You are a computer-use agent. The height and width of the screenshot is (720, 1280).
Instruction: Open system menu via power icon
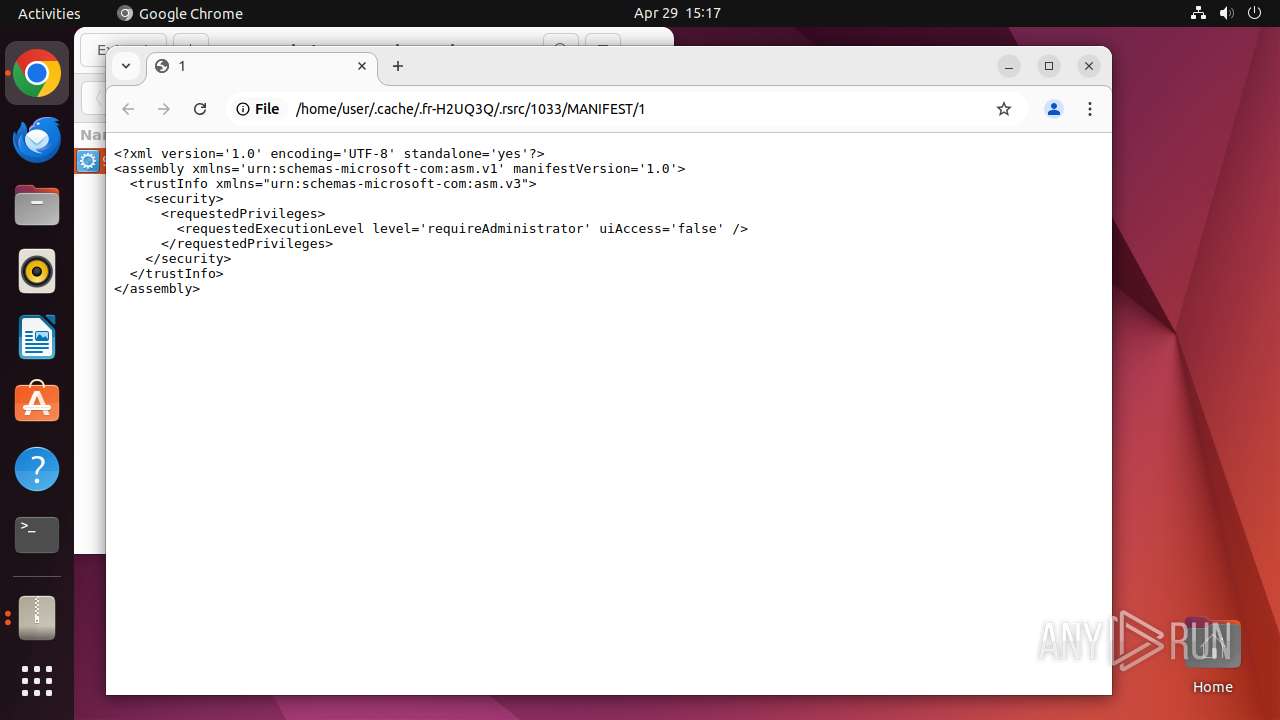pos(1254,13)
